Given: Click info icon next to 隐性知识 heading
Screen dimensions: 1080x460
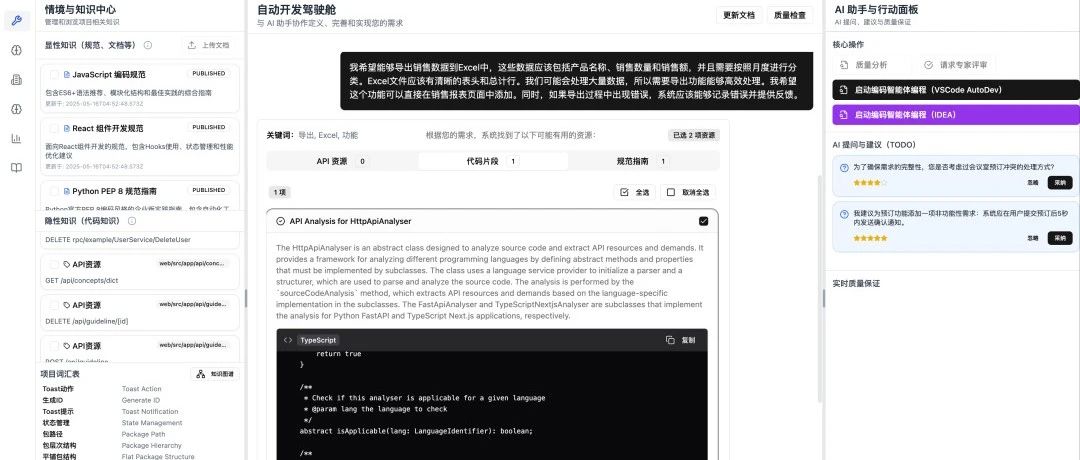Looking at the screenshot, I should (132, 221).
